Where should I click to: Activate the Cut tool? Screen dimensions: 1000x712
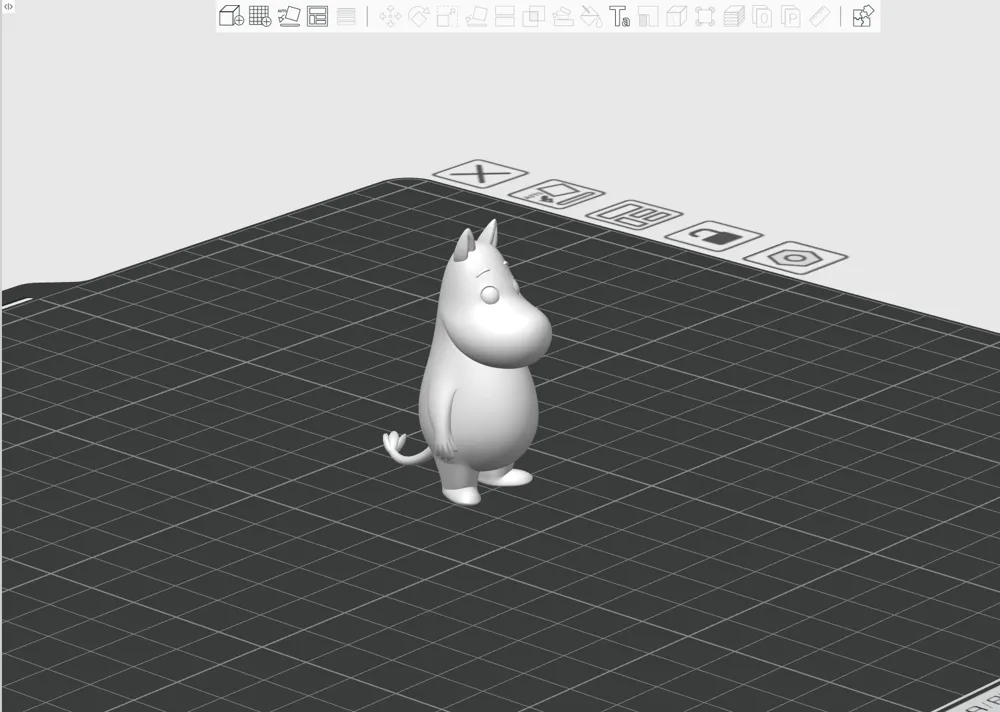tap(504, 16)
